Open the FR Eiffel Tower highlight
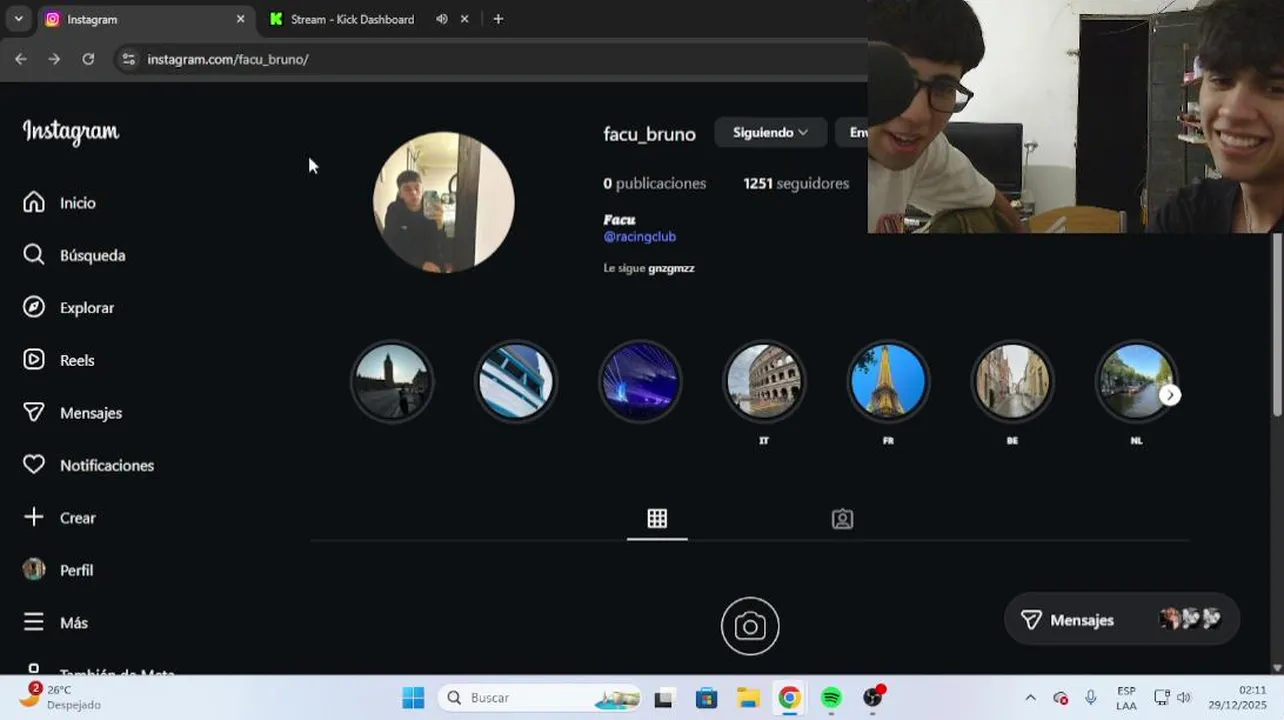The image size is (1284, 720). coord(888,382)
